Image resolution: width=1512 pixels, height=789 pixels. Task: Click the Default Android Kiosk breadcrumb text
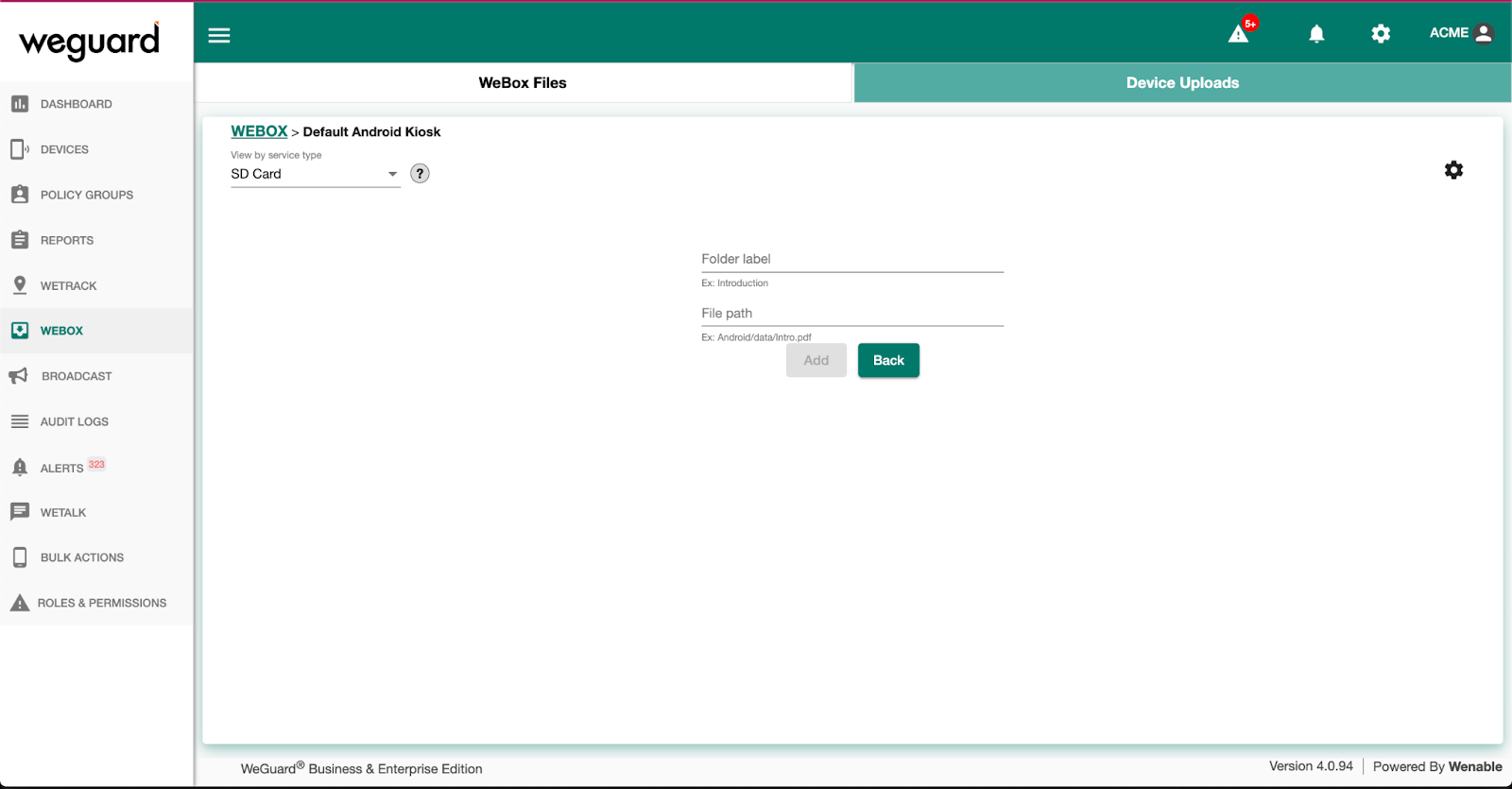(x=371, y=132)
